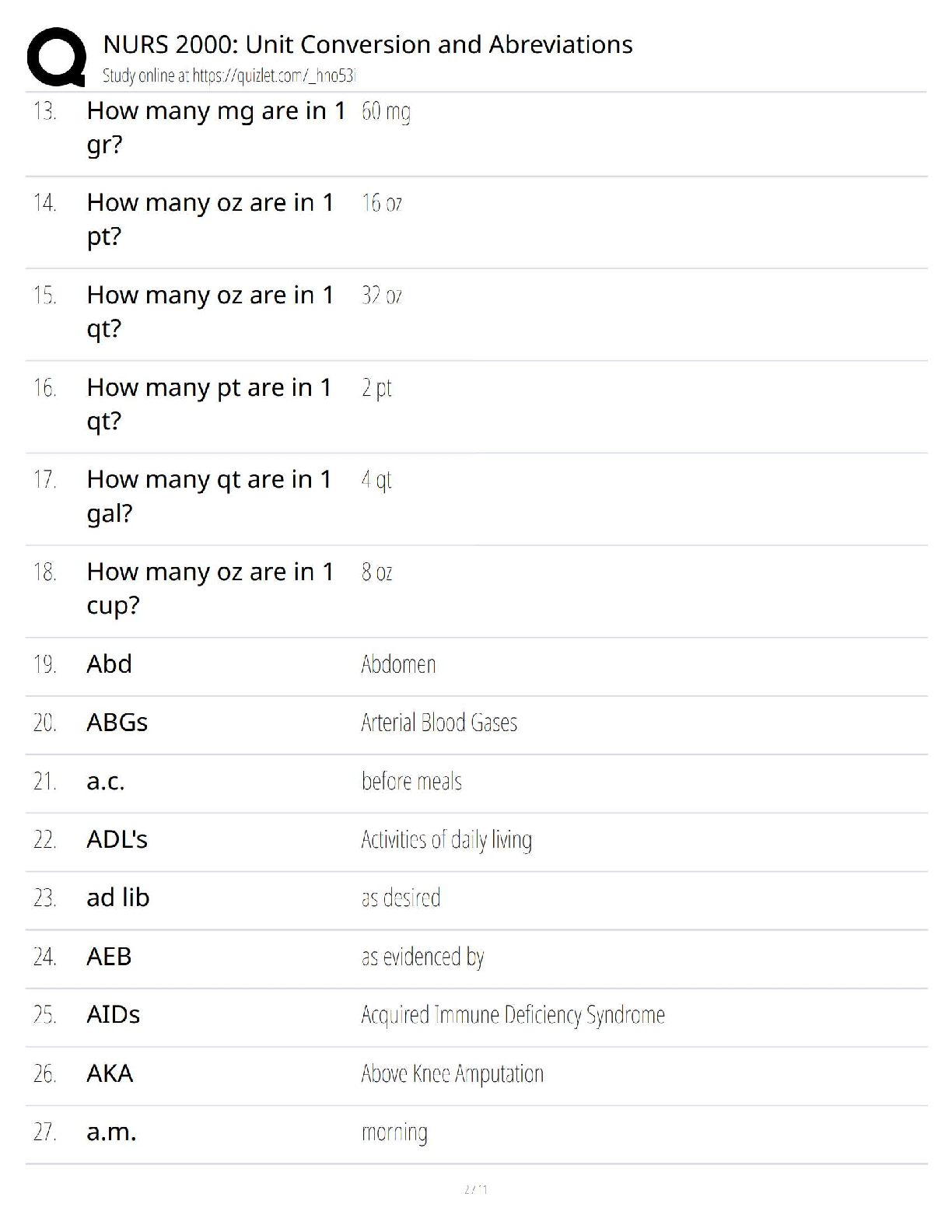Screen dimensions: 952x1232
Task: Click the page number at the bottom
Action: tap(476, 1189)
